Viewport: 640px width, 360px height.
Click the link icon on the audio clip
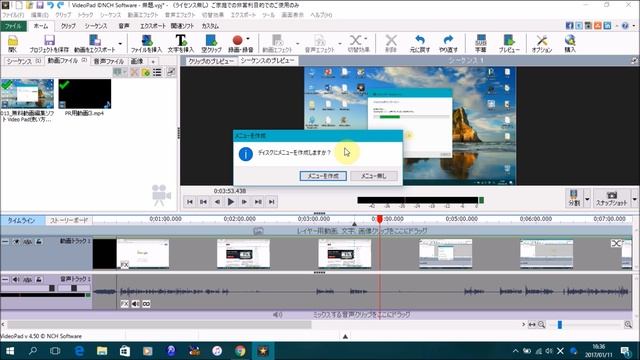click(146, 304)
